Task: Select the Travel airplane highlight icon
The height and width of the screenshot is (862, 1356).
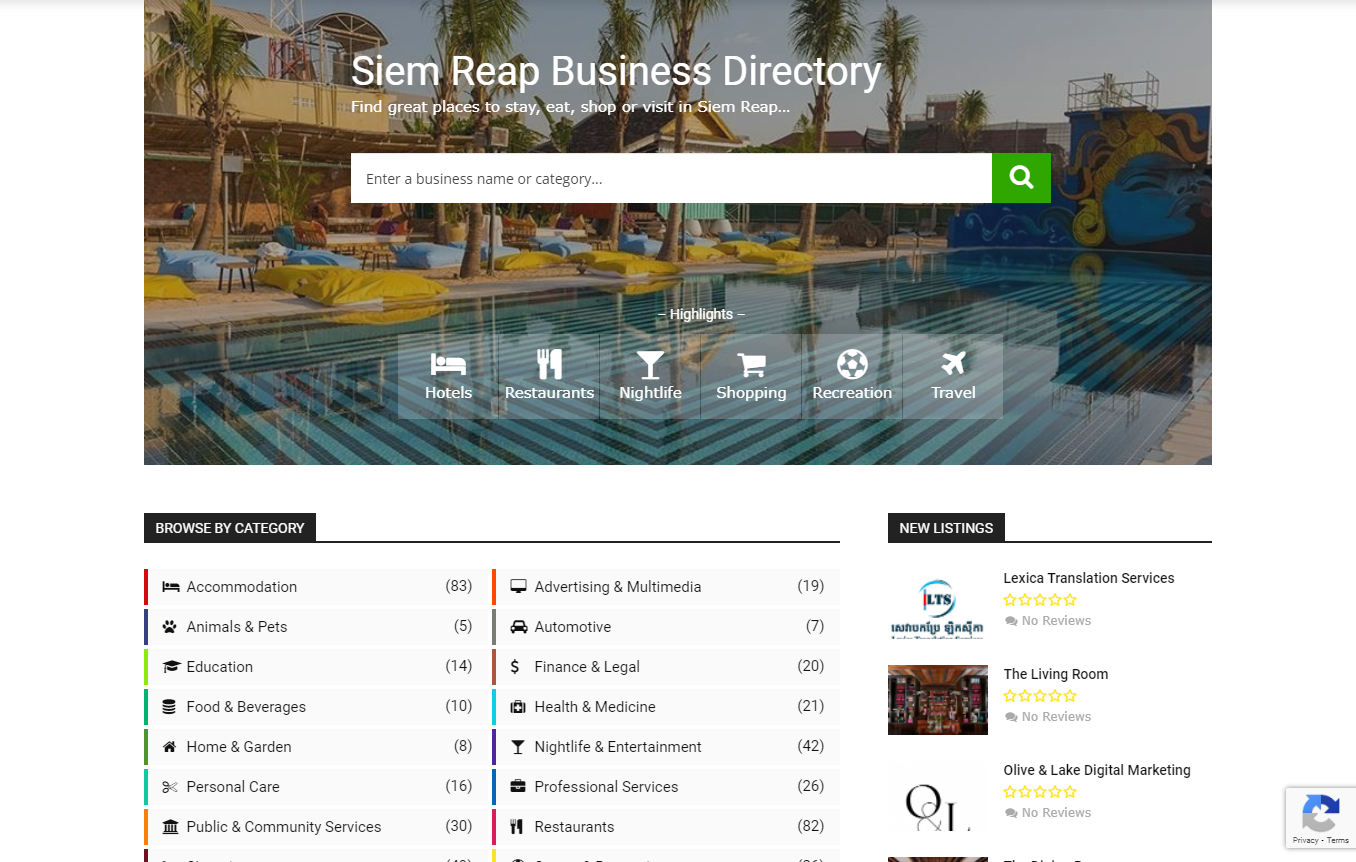Action: tap(953, 365)
